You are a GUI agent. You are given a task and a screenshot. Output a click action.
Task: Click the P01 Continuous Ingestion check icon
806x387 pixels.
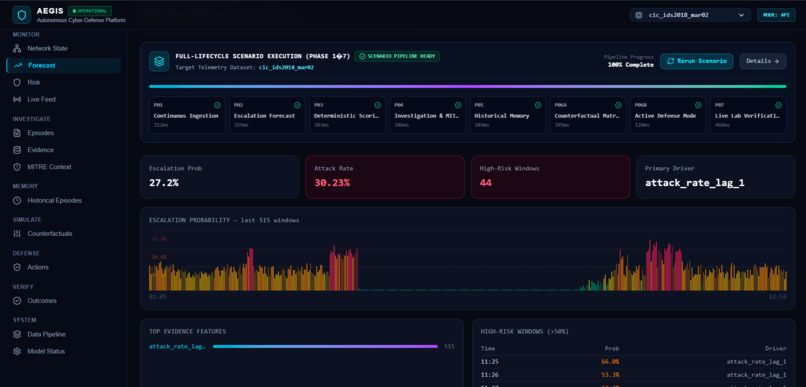[x=217, y=105]
